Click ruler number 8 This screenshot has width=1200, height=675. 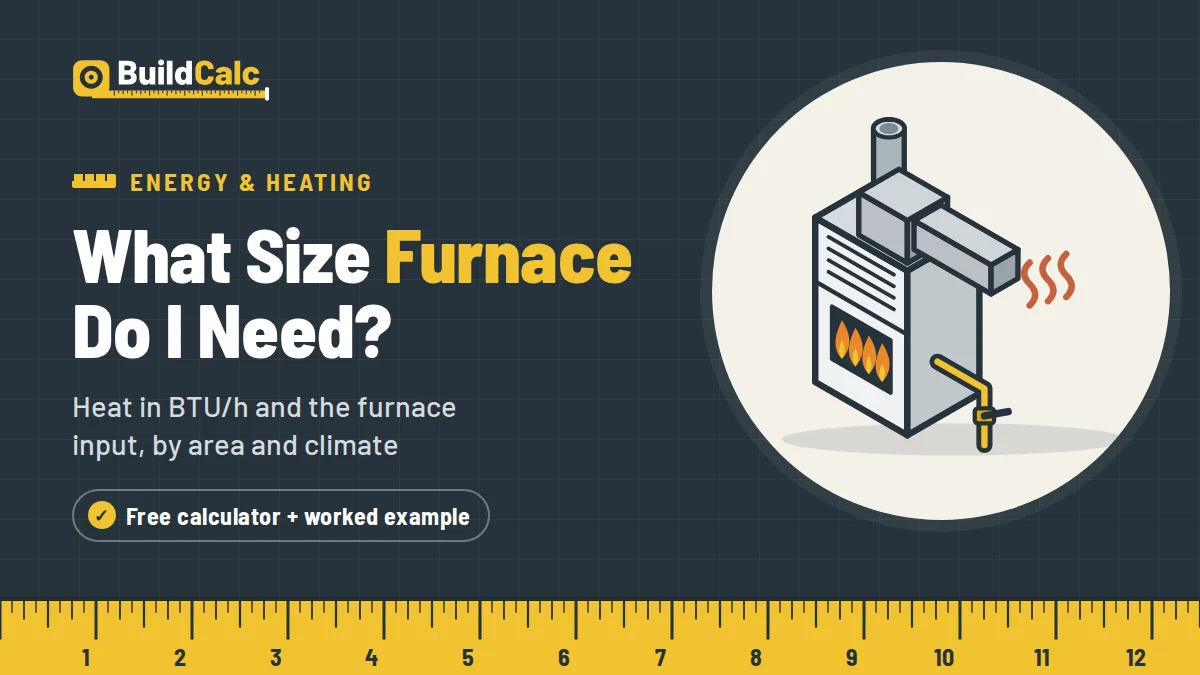756,658
